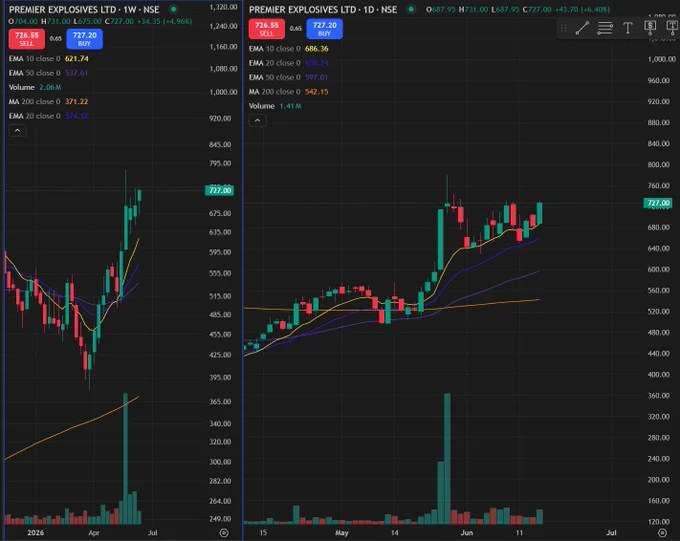Viewport: 680px width, 541px height.
Task: Select weekly chart EMA 20 legend
Action: click(49, 116)
